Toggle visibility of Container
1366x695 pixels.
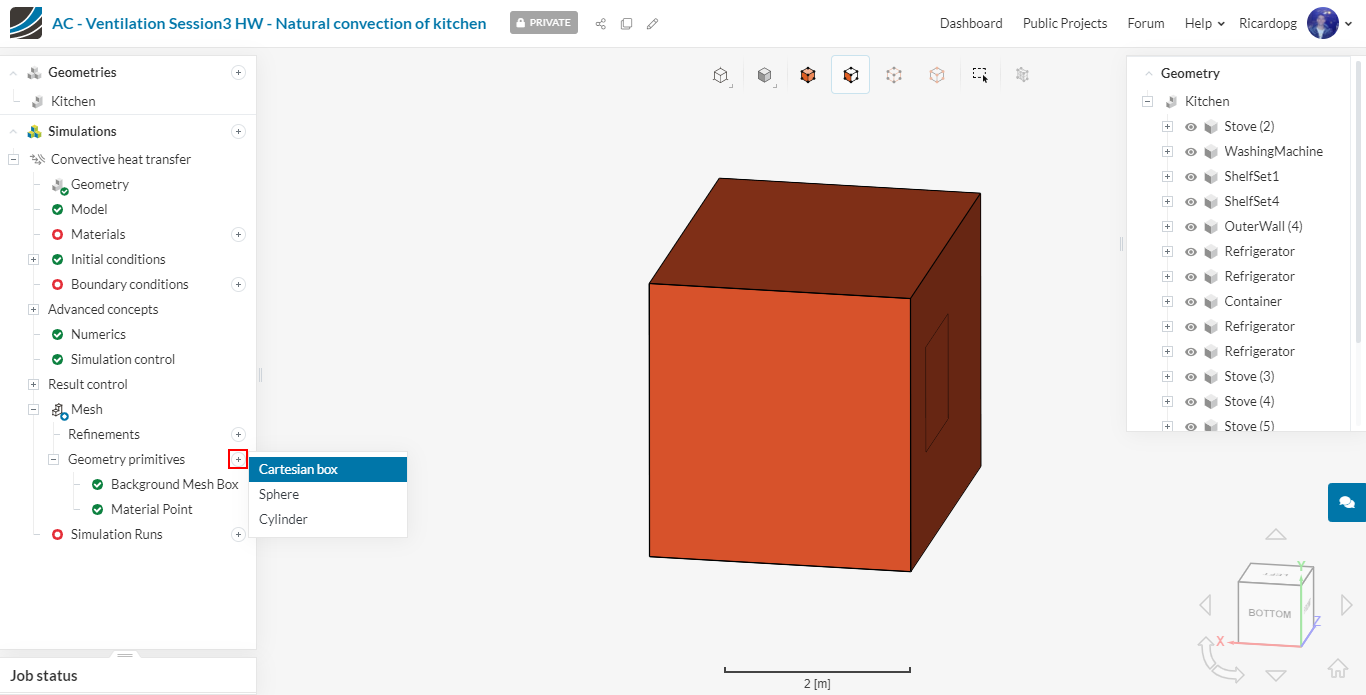point(1191,302)
